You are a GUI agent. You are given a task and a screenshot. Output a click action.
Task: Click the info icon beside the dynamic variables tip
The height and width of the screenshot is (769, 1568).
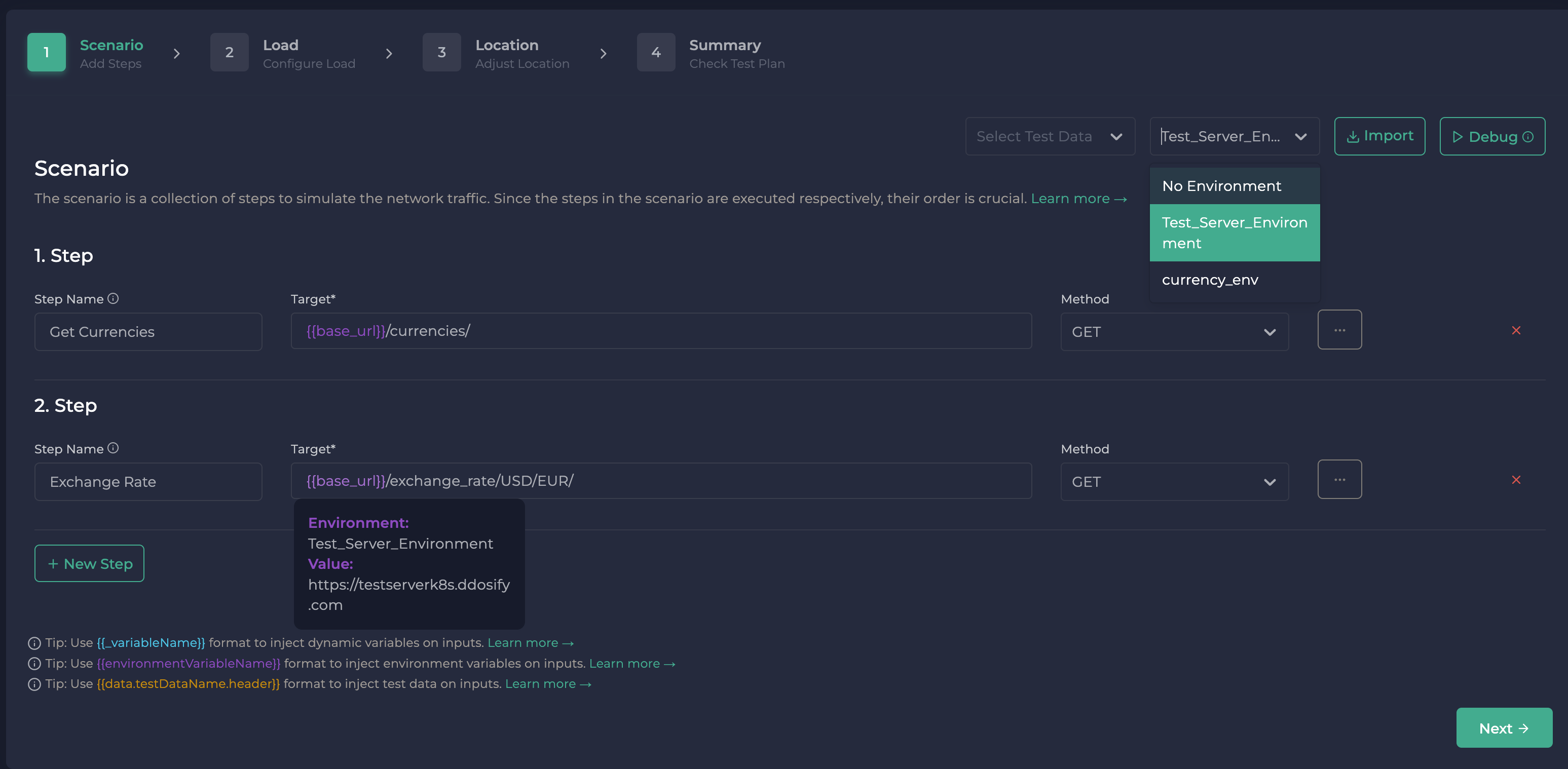click(x=33, y=643)
